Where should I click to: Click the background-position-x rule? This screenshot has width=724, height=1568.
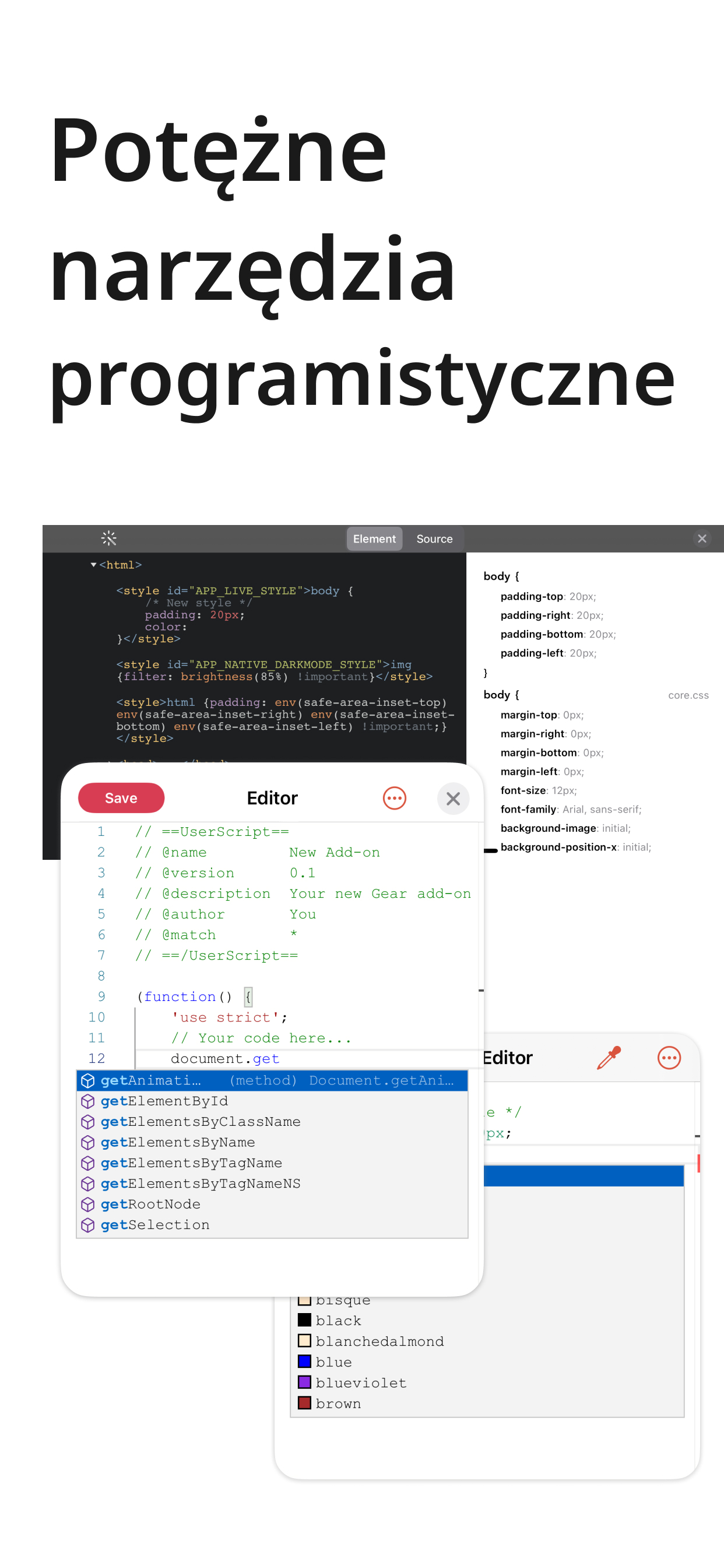pyautogui.click(x=575, y=848)
